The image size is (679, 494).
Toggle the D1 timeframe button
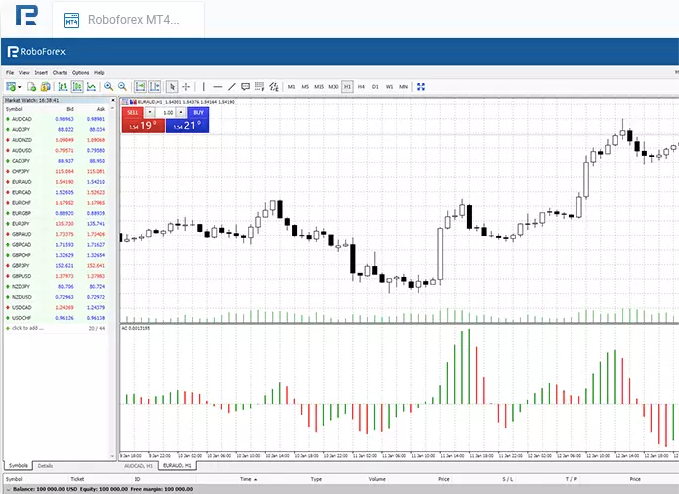click(x=376, y=87)
